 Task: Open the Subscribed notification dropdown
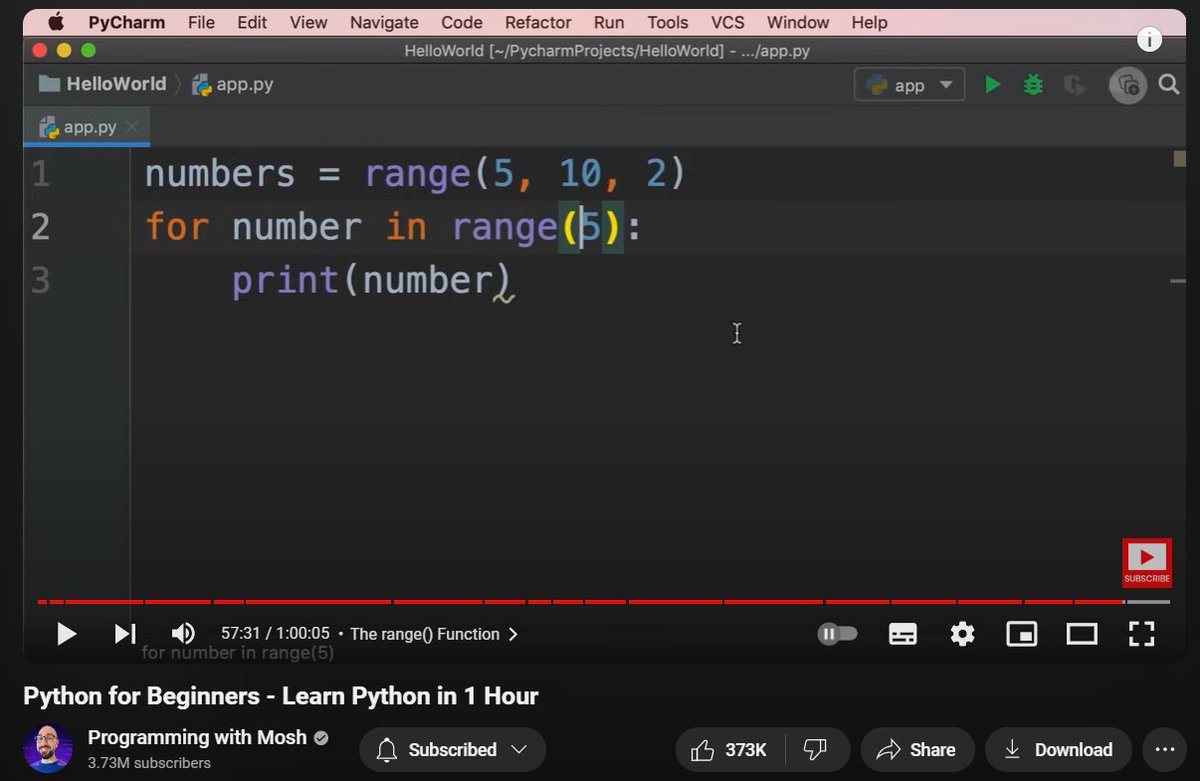tap(452, 750)
